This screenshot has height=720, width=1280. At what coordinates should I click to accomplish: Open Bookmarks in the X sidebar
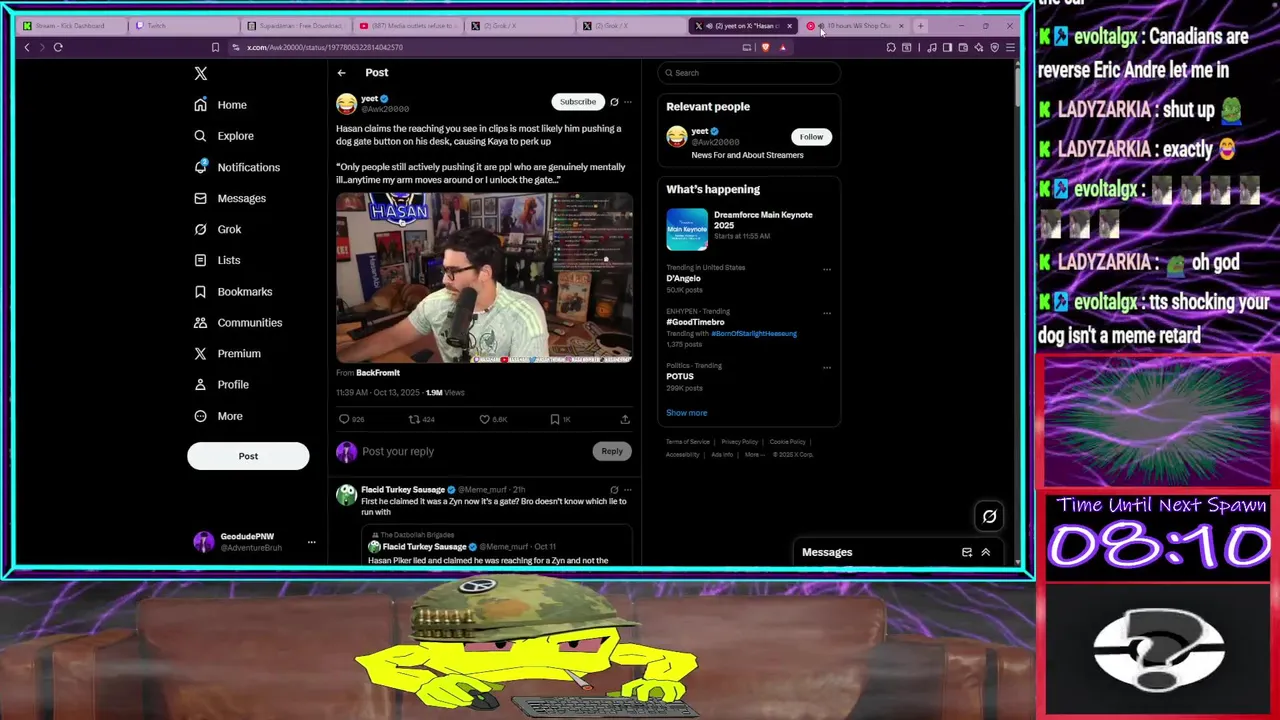click(233, 291)
